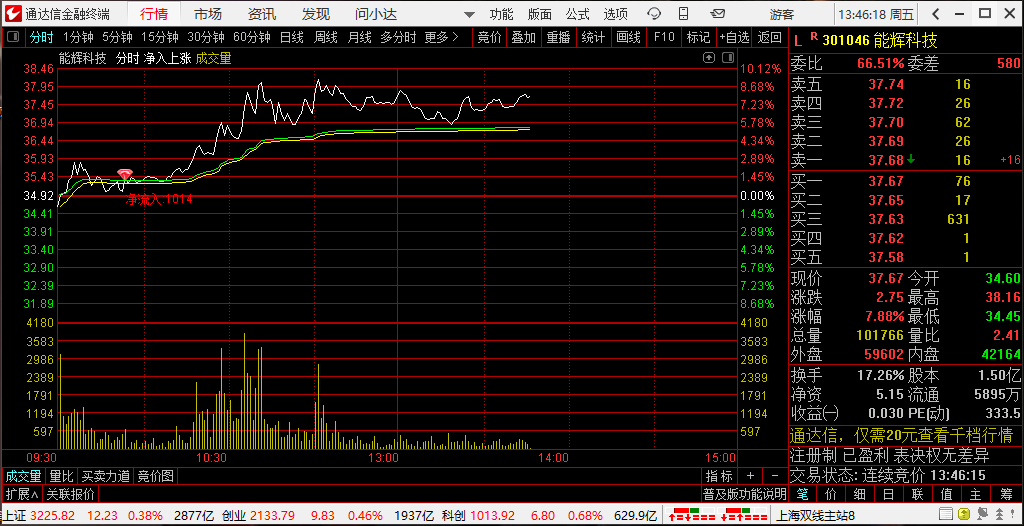Expand the 更多 period options

pyautogui.click(x=441, y=37)
